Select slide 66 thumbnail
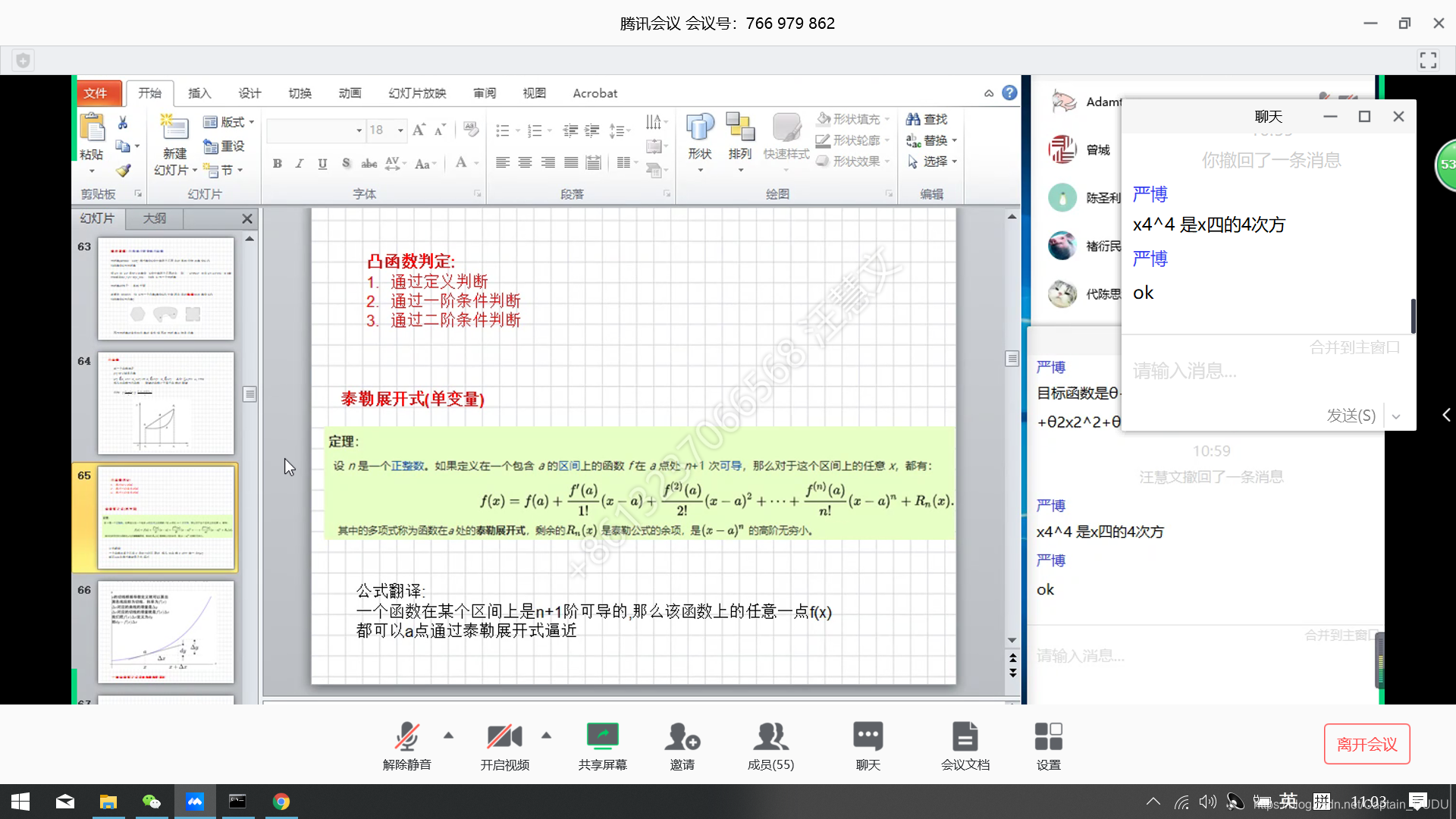Screen dimensions: 1456x819 tap(166, 632)
